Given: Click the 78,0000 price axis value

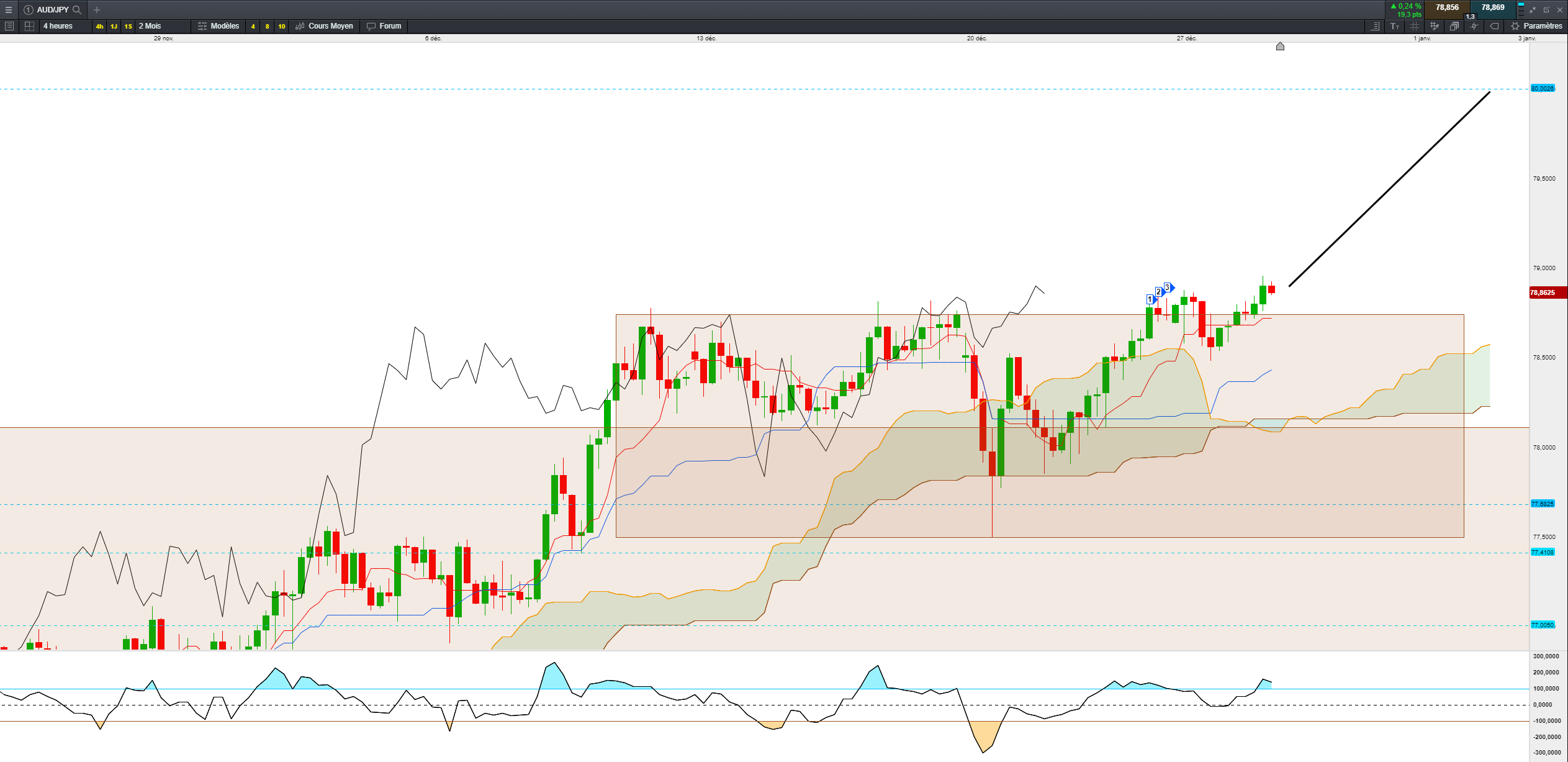Looking at the screenshot, I should pos(1544,448).
